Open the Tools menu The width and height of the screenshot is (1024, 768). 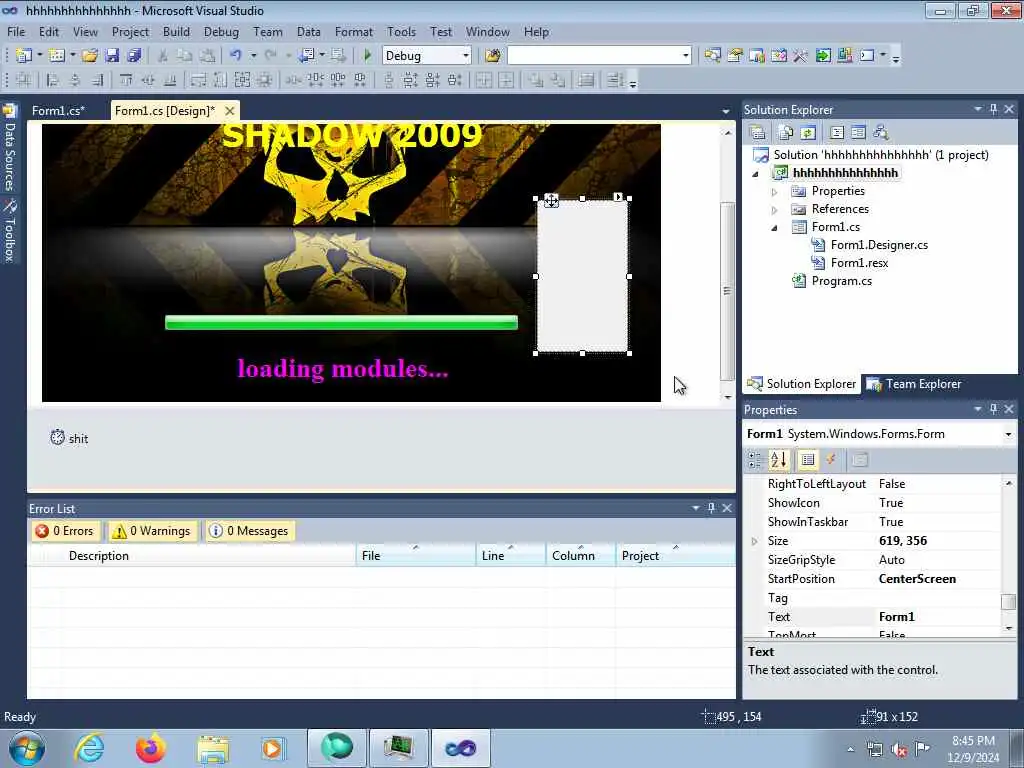pyautogui.click(x=401, y=31)
